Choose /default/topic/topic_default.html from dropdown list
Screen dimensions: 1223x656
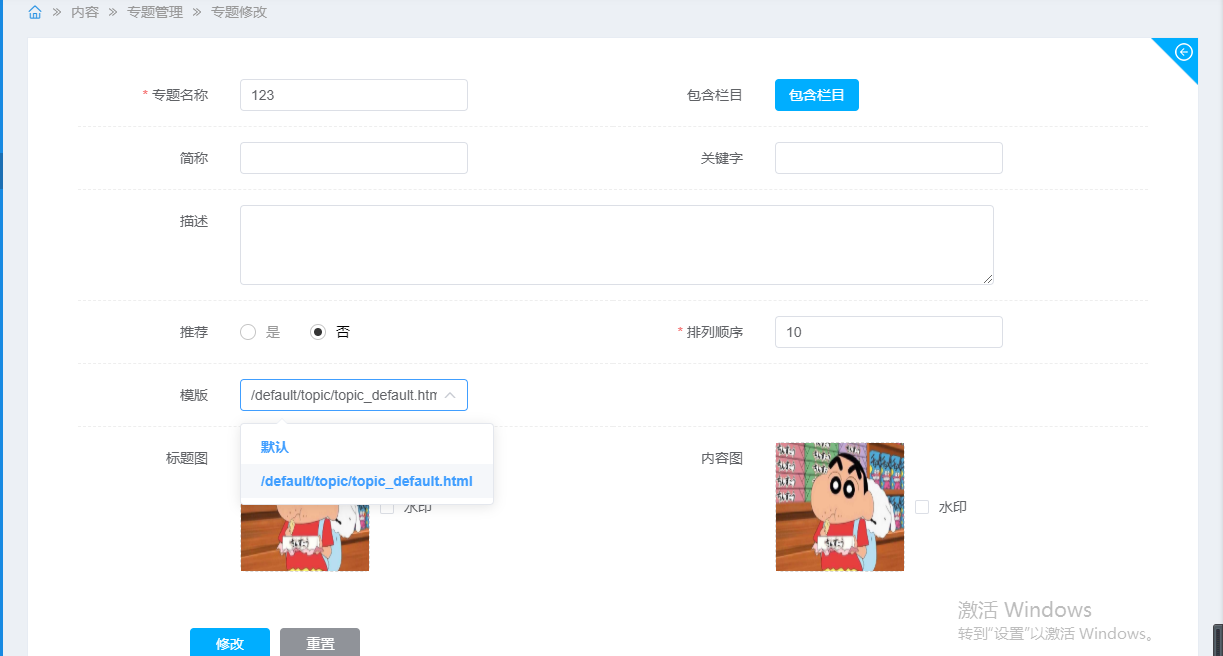(366, 481)
